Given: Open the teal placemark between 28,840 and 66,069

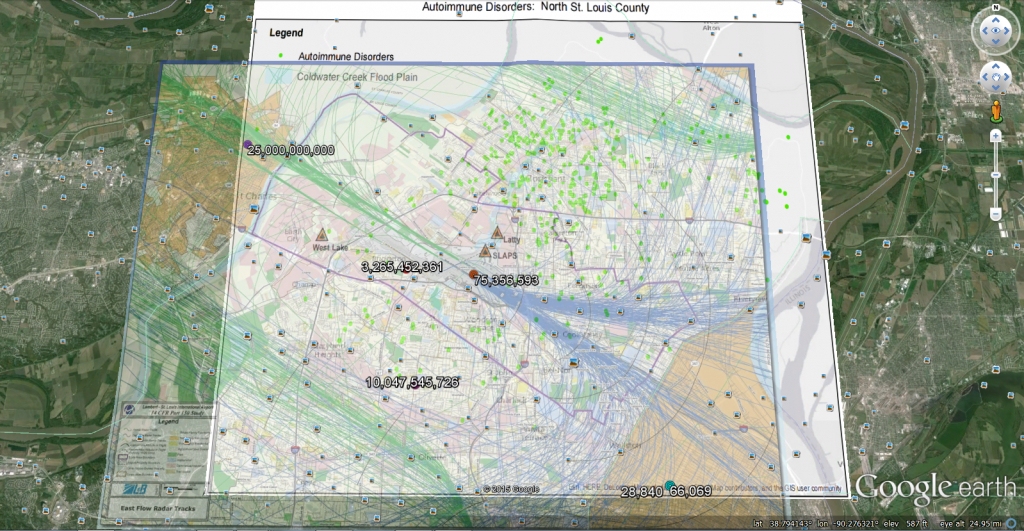Looking at the screenshot, I should coord(669,485).
